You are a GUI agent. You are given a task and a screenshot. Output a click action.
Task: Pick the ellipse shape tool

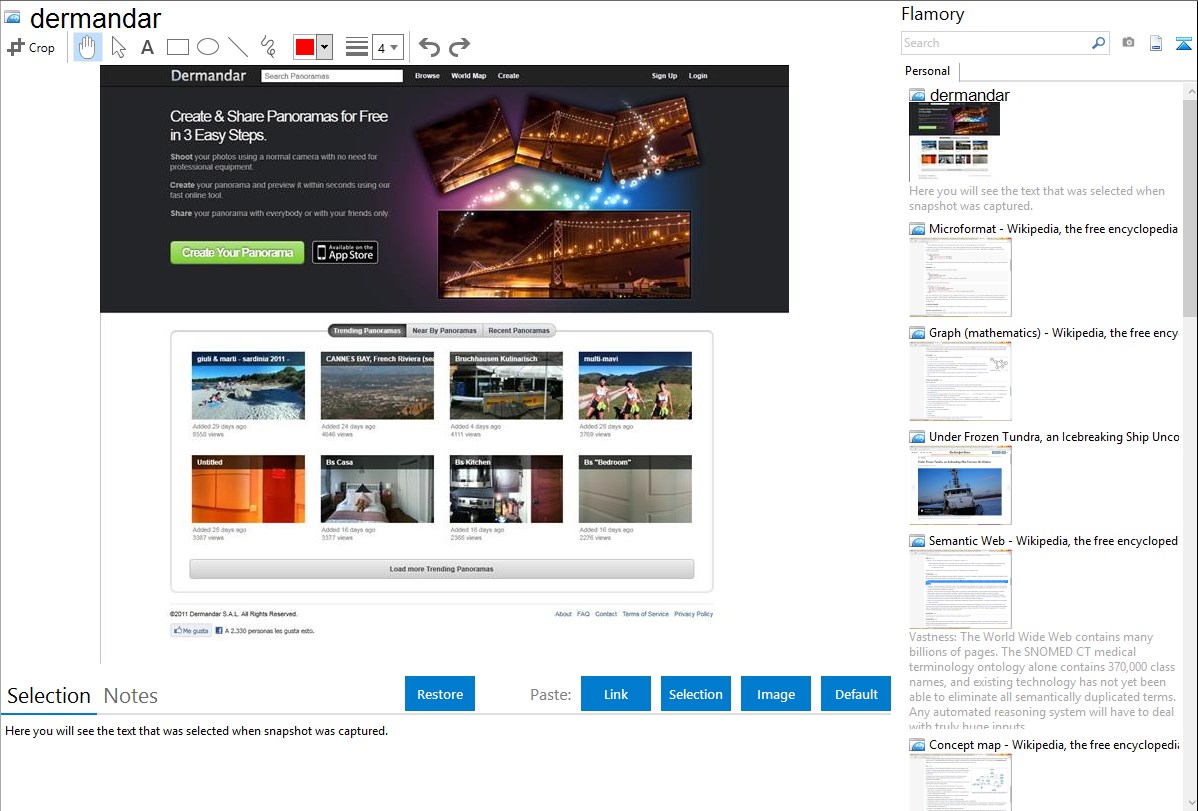pyautogui.click(x=207, y=47)
